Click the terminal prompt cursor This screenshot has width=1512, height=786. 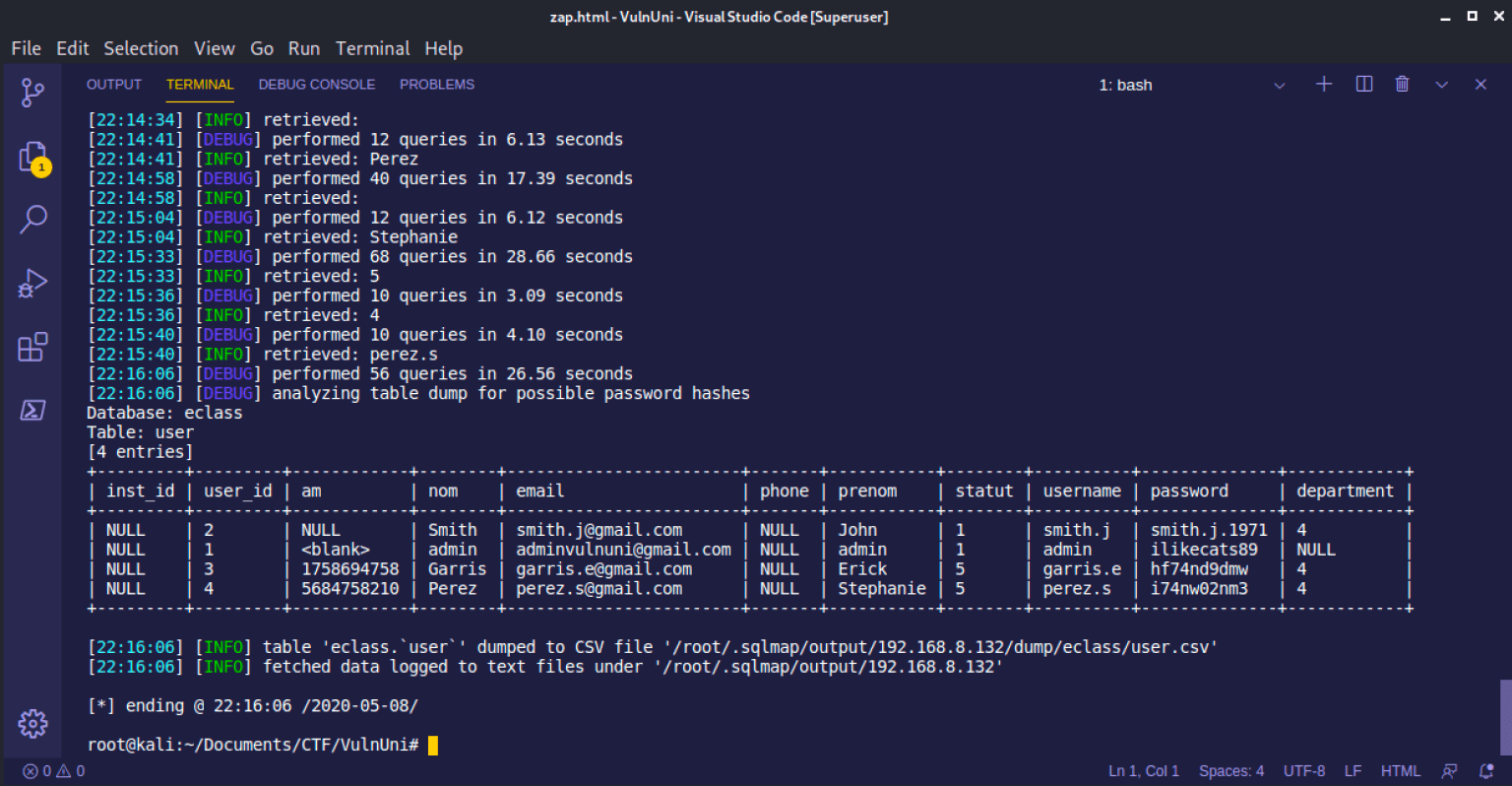point(433,745)
